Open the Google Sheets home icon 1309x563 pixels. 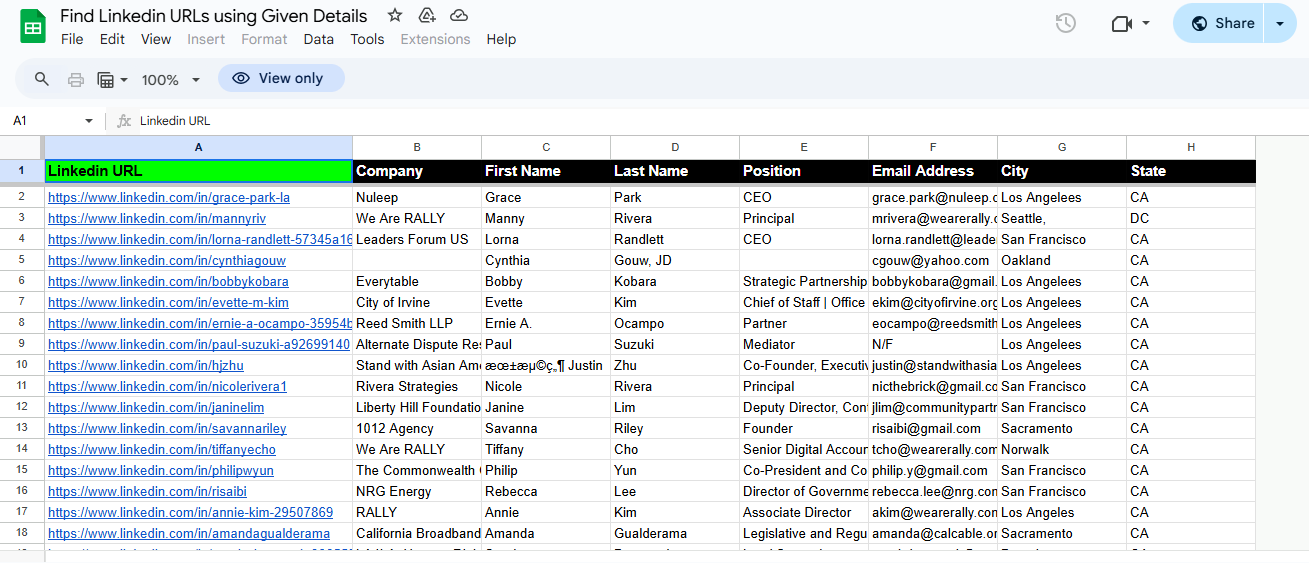coord(33,26)
